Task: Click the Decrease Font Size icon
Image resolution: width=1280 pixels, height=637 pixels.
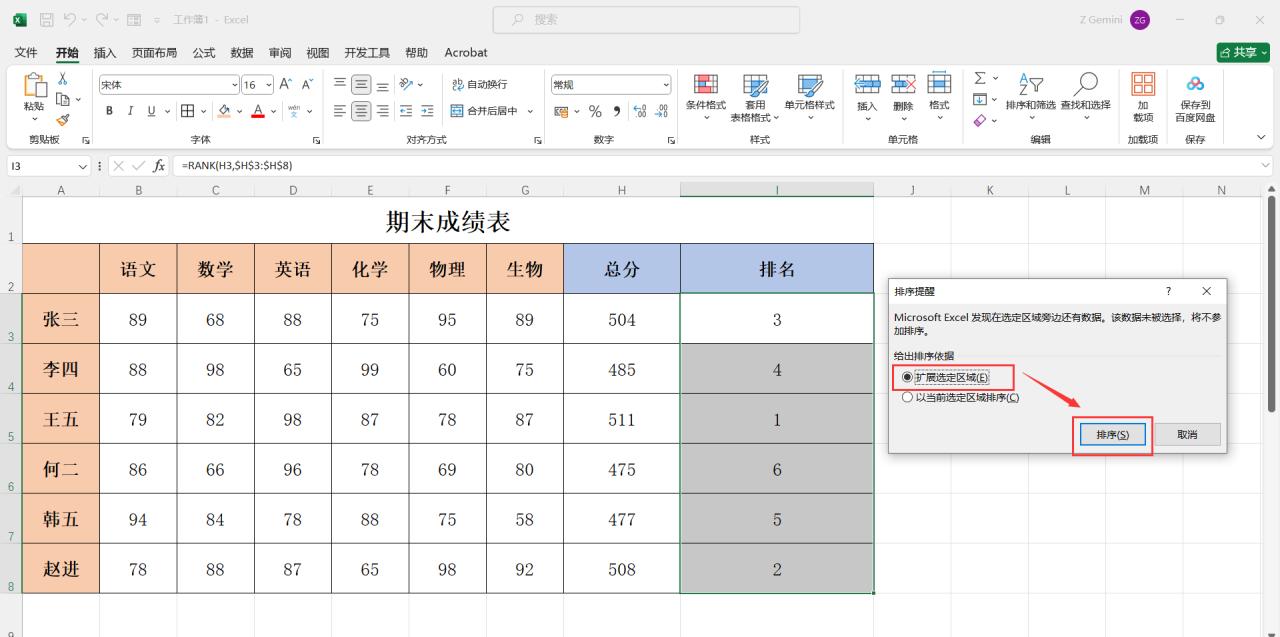Action: point(308,85)
